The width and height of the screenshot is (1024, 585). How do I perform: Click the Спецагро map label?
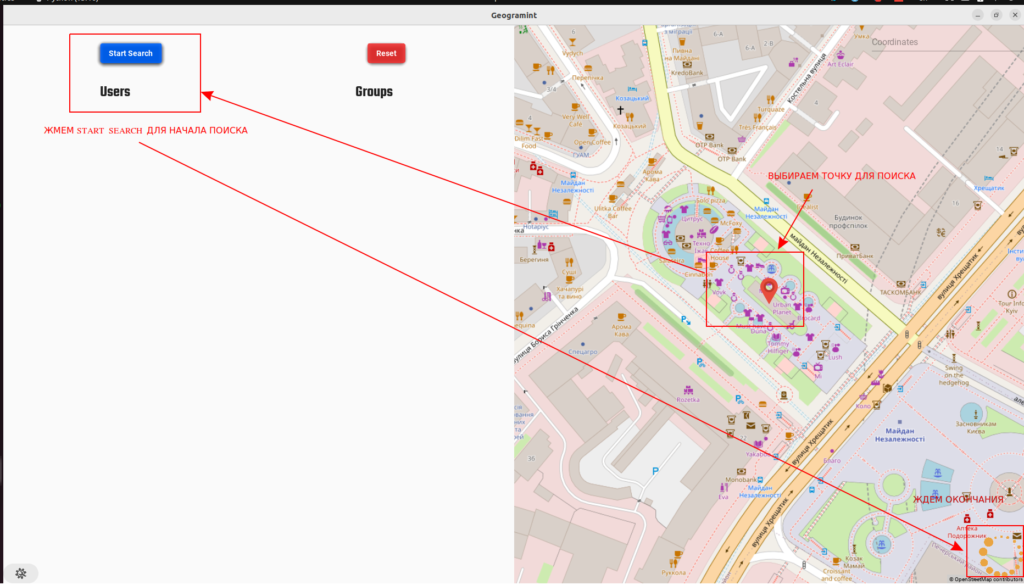point(583,352)
